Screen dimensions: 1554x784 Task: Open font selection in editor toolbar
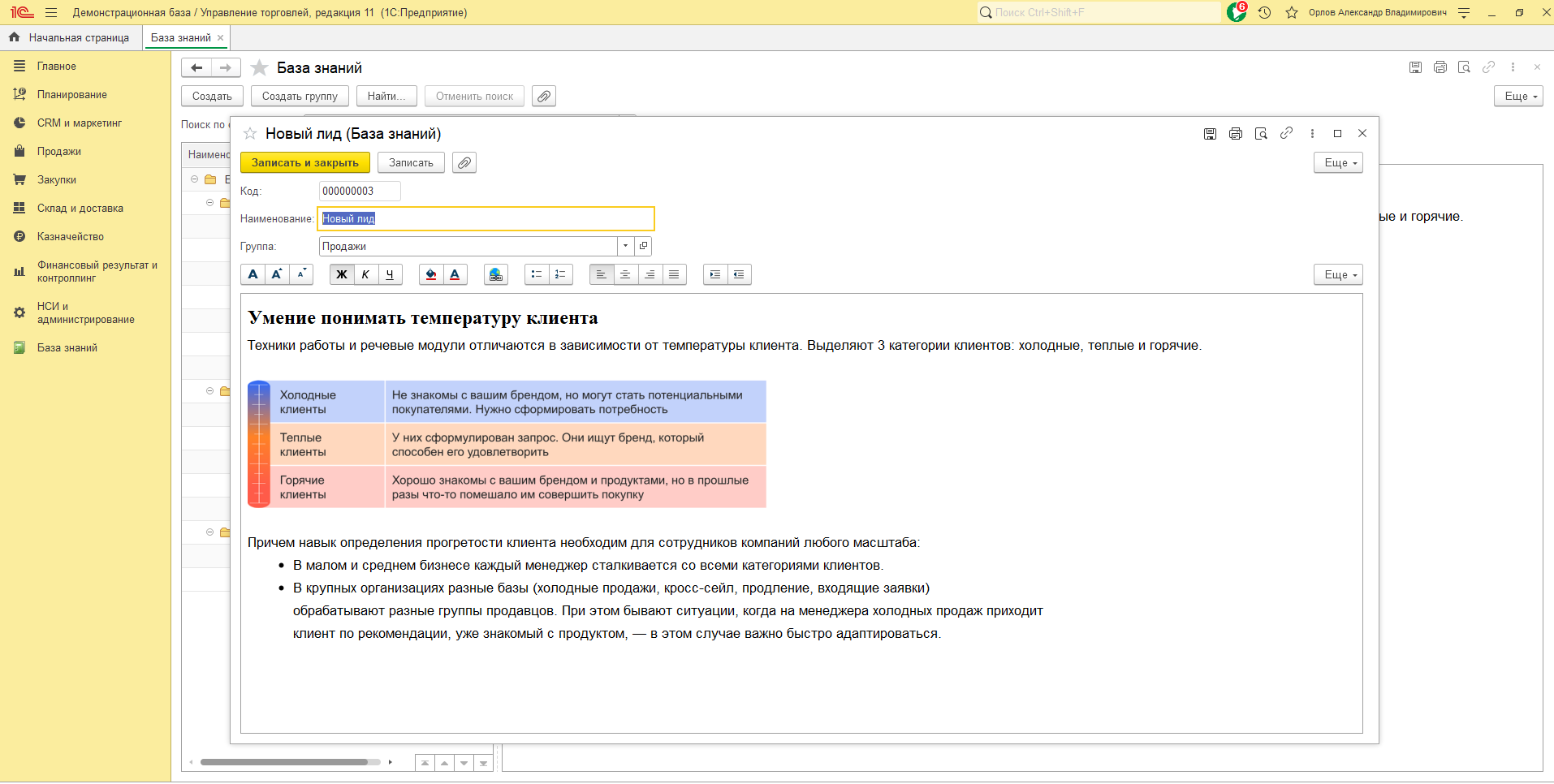pyautogui.click(x=253, y=274)
